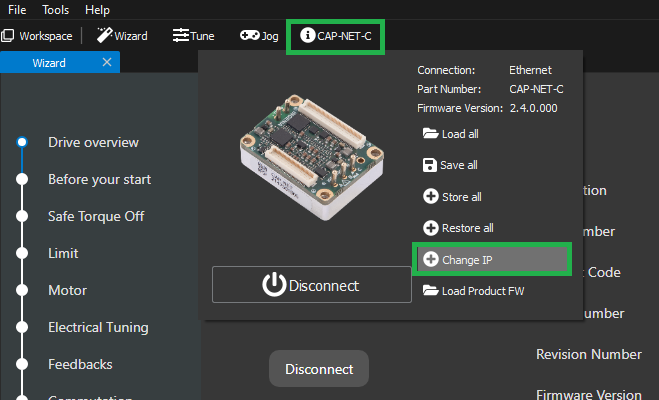Choose Change IP option
The width and height of the screenshot is (659, 400).
coord(490,259)
